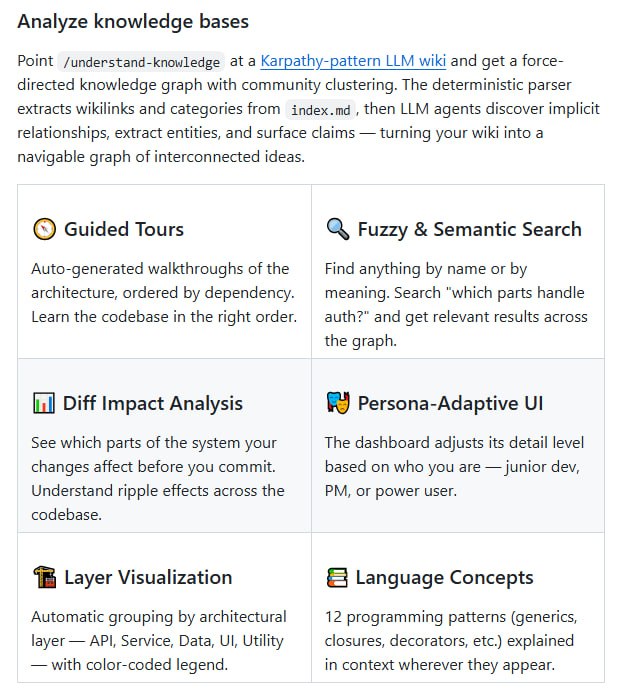Click the dashboard adjusts its detail level text
The image size is (636, 697).
[x=454, y=466]
